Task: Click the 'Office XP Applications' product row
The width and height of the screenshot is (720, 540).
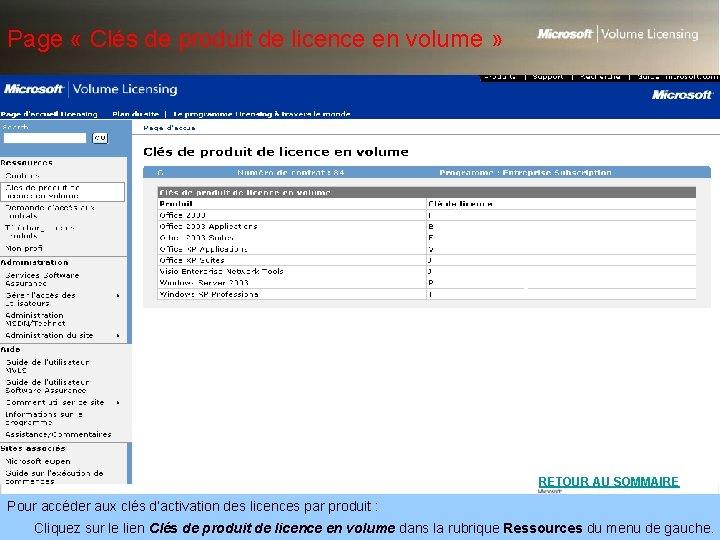Action: (x=427, y=249)
